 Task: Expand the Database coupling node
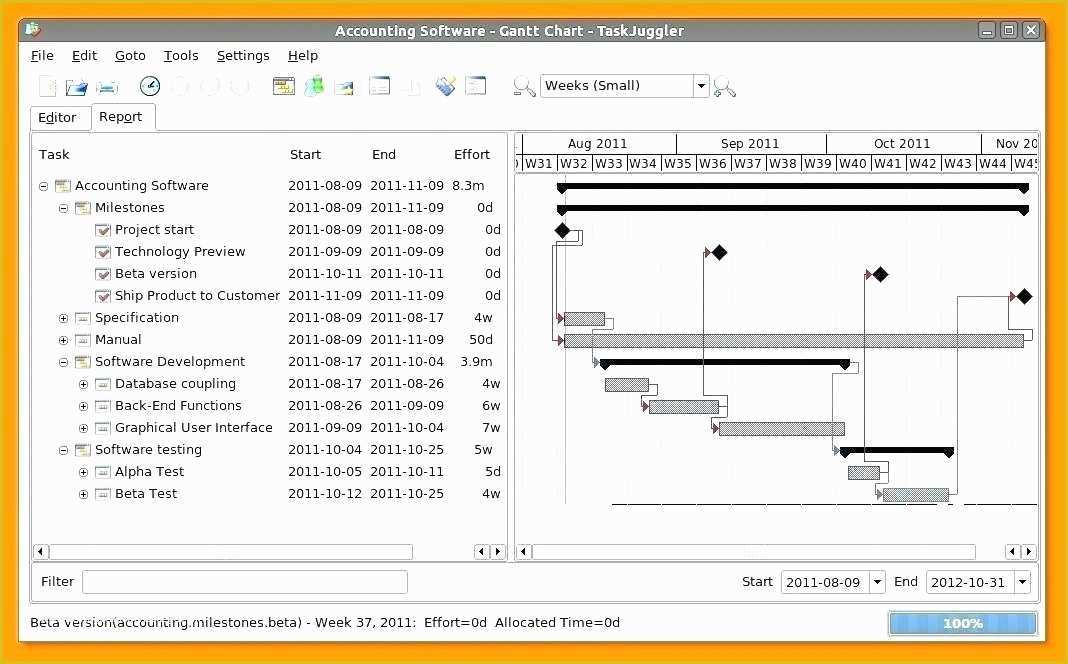pyautogui.click(x=83, y=384)
